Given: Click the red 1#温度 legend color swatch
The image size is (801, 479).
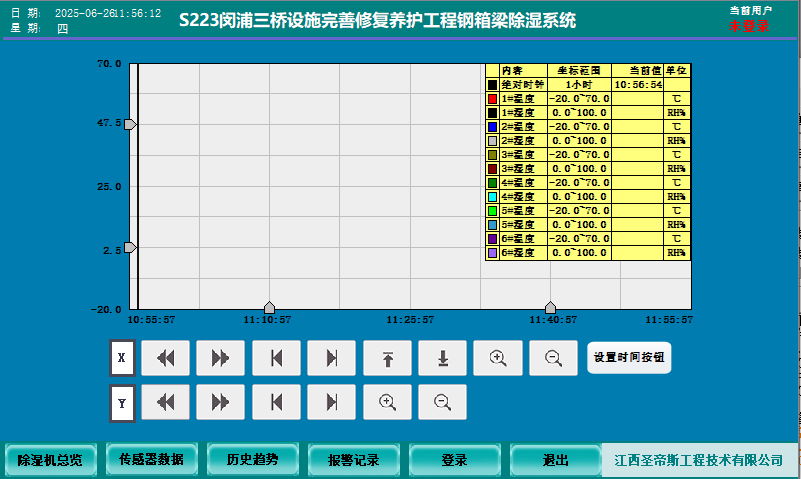Looking at the screenshot, I should click(492, 99).
